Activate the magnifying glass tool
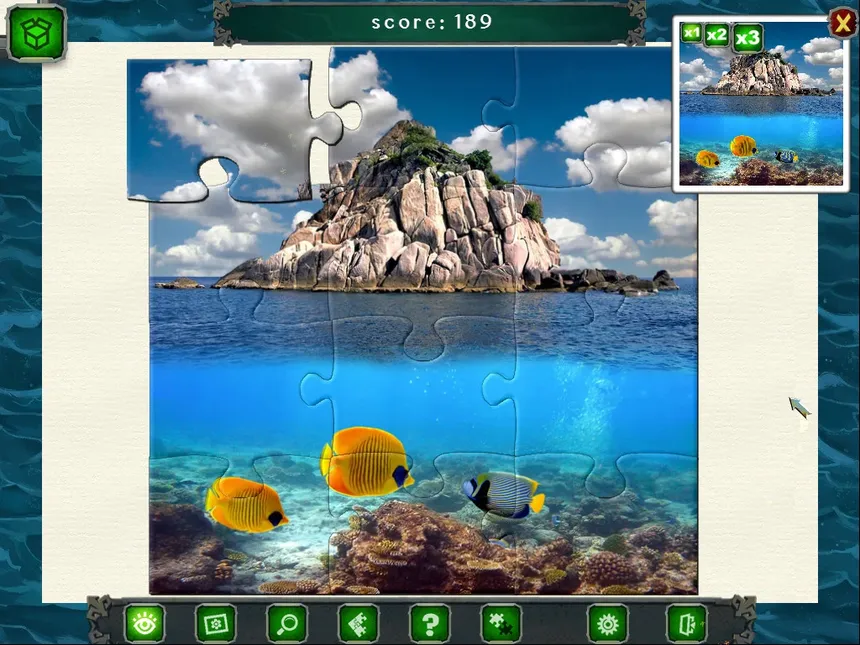The height and width of the screenshot is (645, 860). 287,624
